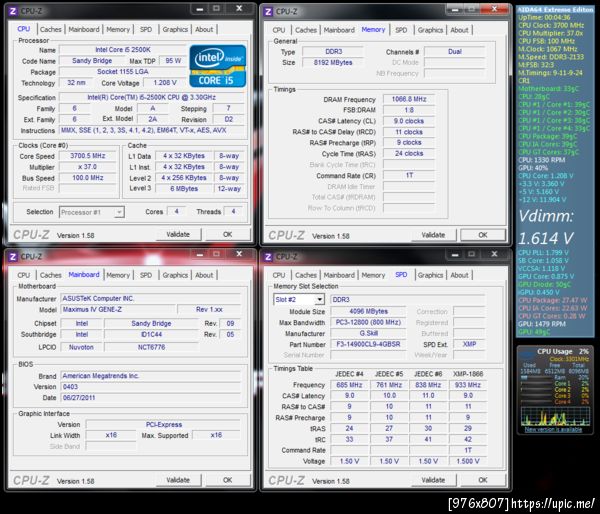Screen dimensions: 600x514
Task: Switch to CPU tab in SPD window
Action: 279,275
